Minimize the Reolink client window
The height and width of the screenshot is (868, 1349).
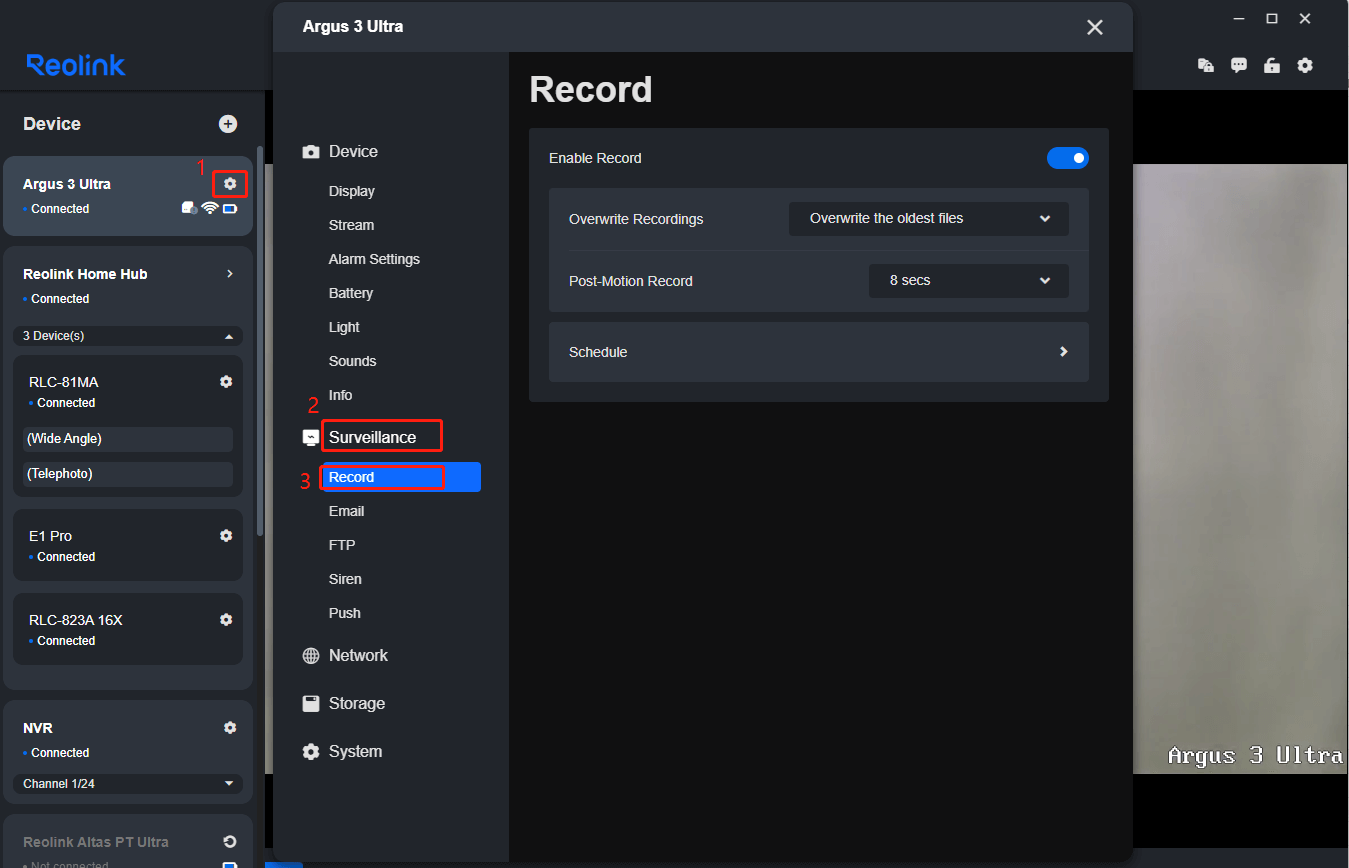[x=1239, y=18]
